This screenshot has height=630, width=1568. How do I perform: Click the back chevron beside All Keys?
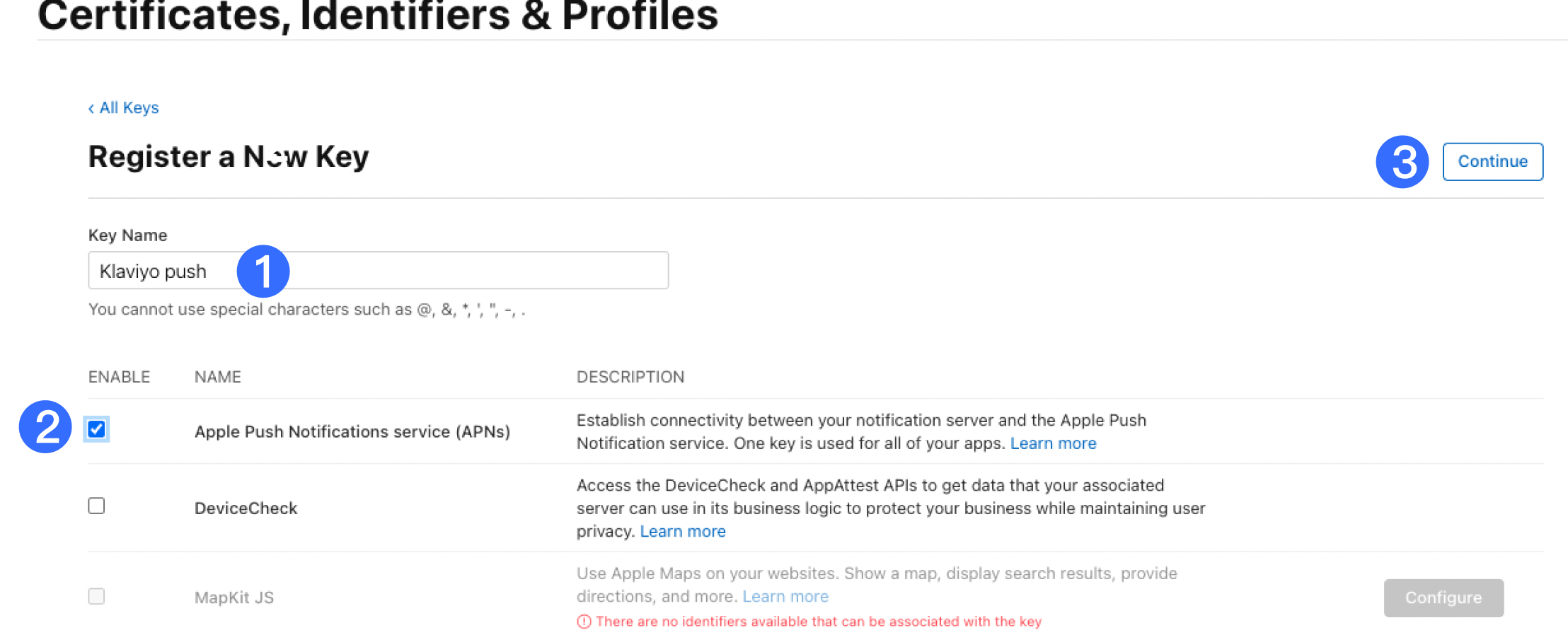click(92, 107)
